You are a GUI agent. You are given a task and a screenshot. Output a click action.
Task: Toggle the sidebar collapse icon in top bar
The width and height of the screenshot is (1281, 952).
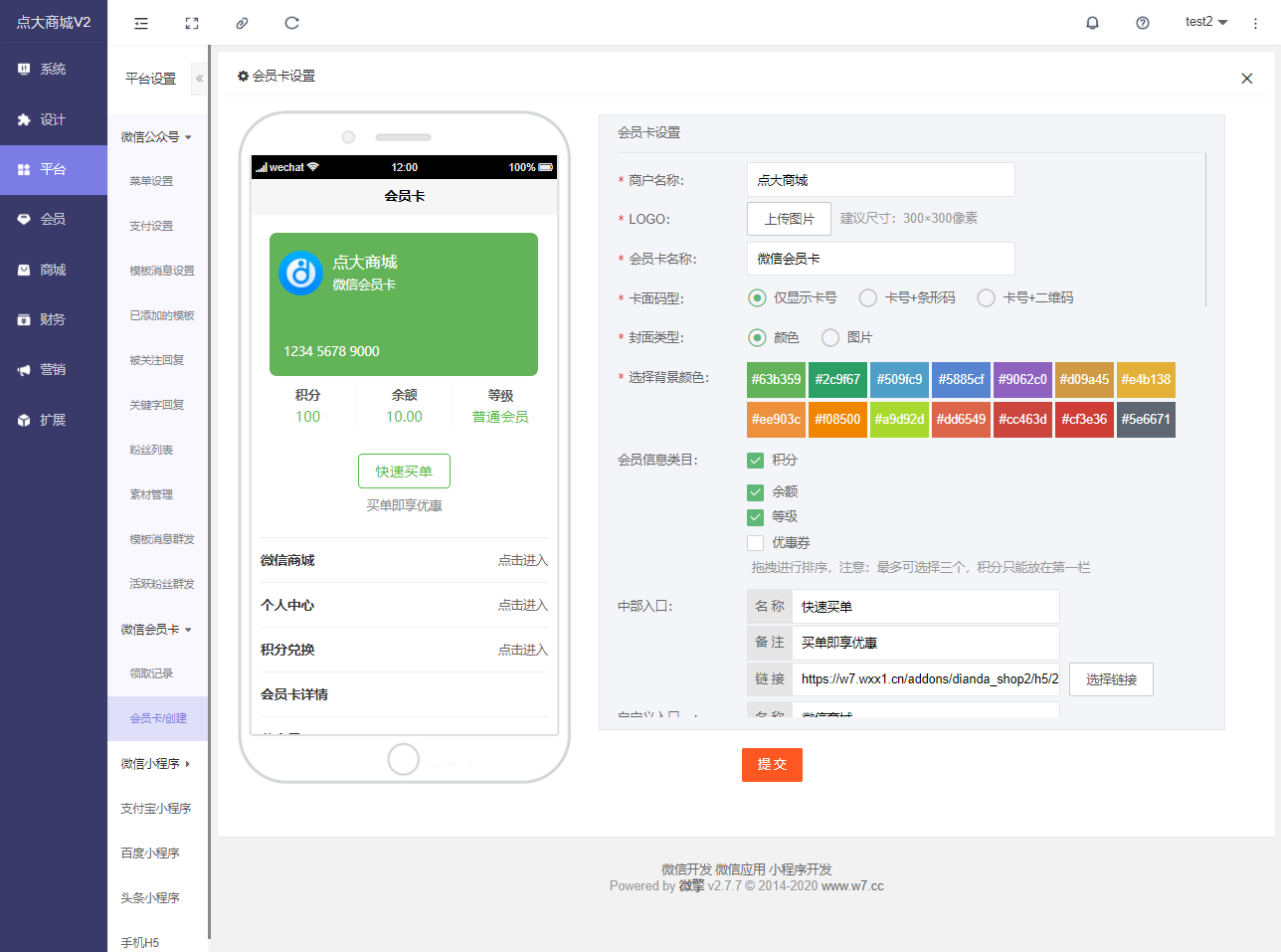(141, 23)
